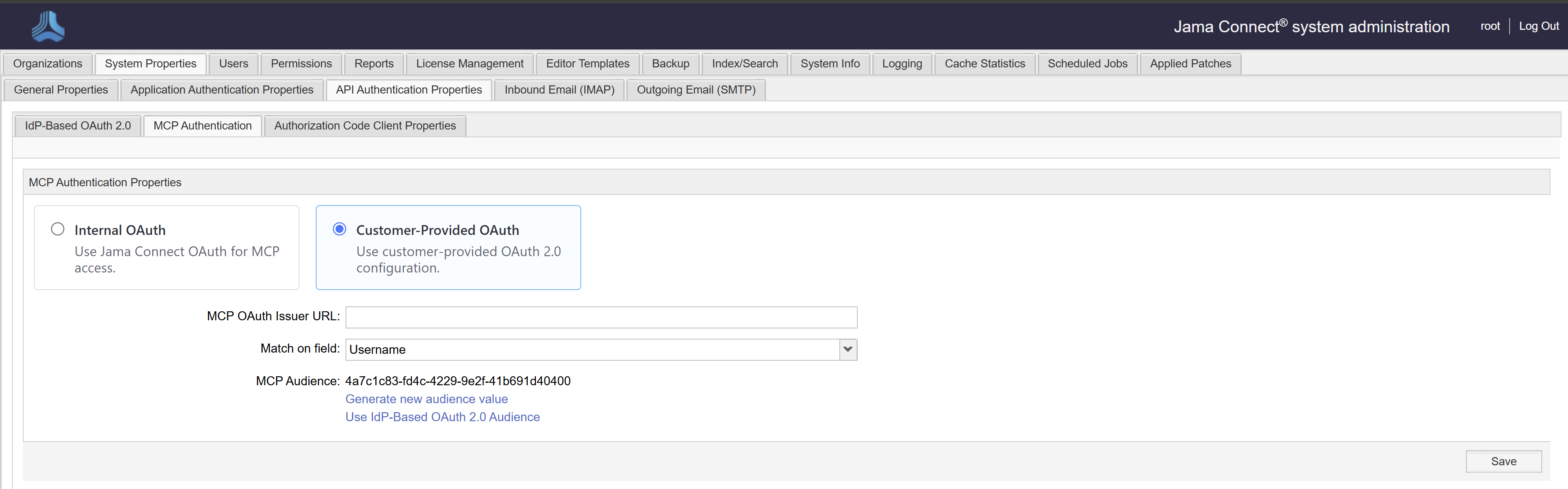Open the Scheduled Jobs tab

click(x=1088, y=64)
